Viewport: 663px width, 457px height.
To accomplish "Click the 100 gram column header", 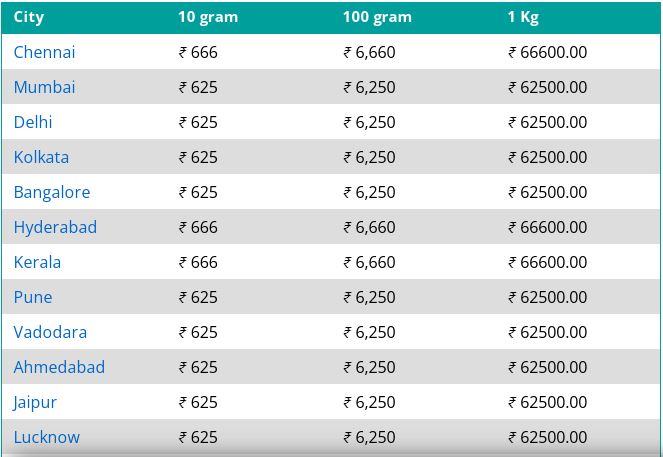I will pyautogui.click(x=377, y=17).
